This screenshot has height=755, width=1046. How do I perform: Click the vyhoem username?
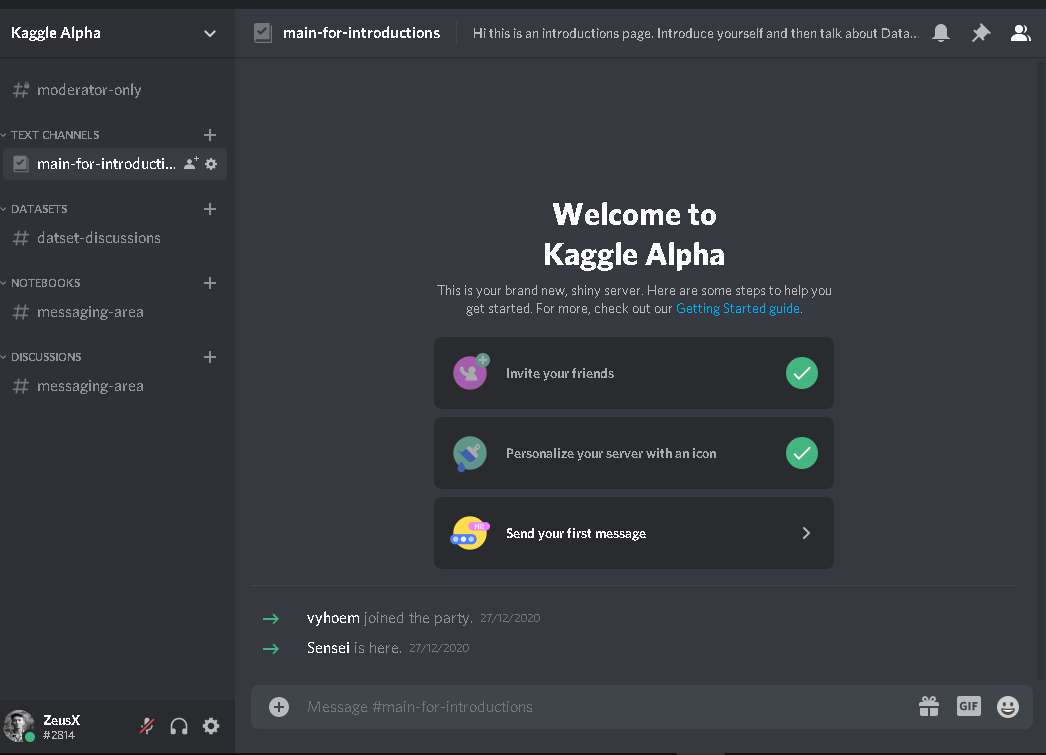point(333,618)
